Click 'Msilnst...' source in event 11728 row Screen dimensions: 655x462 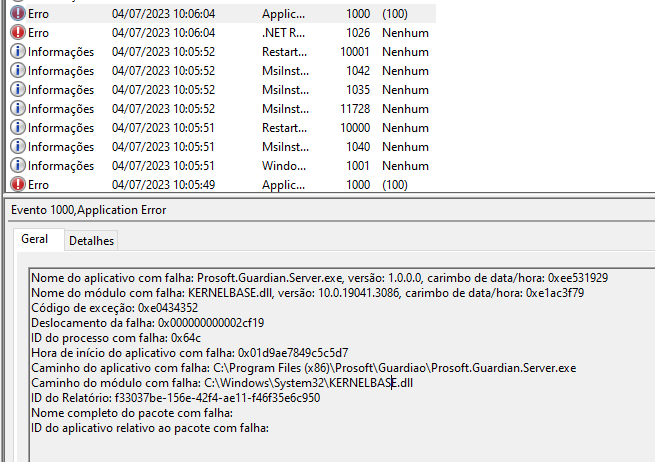[x=285, y=109]
